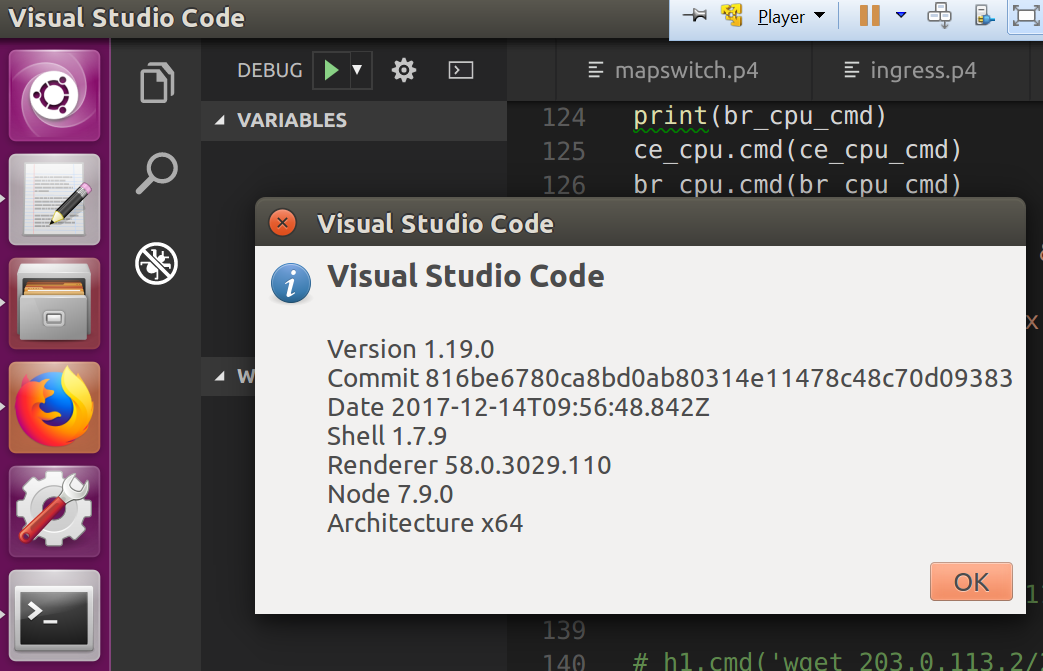Click the DEBUG label in sidebar header
This screenshot has height=671, width=1043.
pos(270,70)
